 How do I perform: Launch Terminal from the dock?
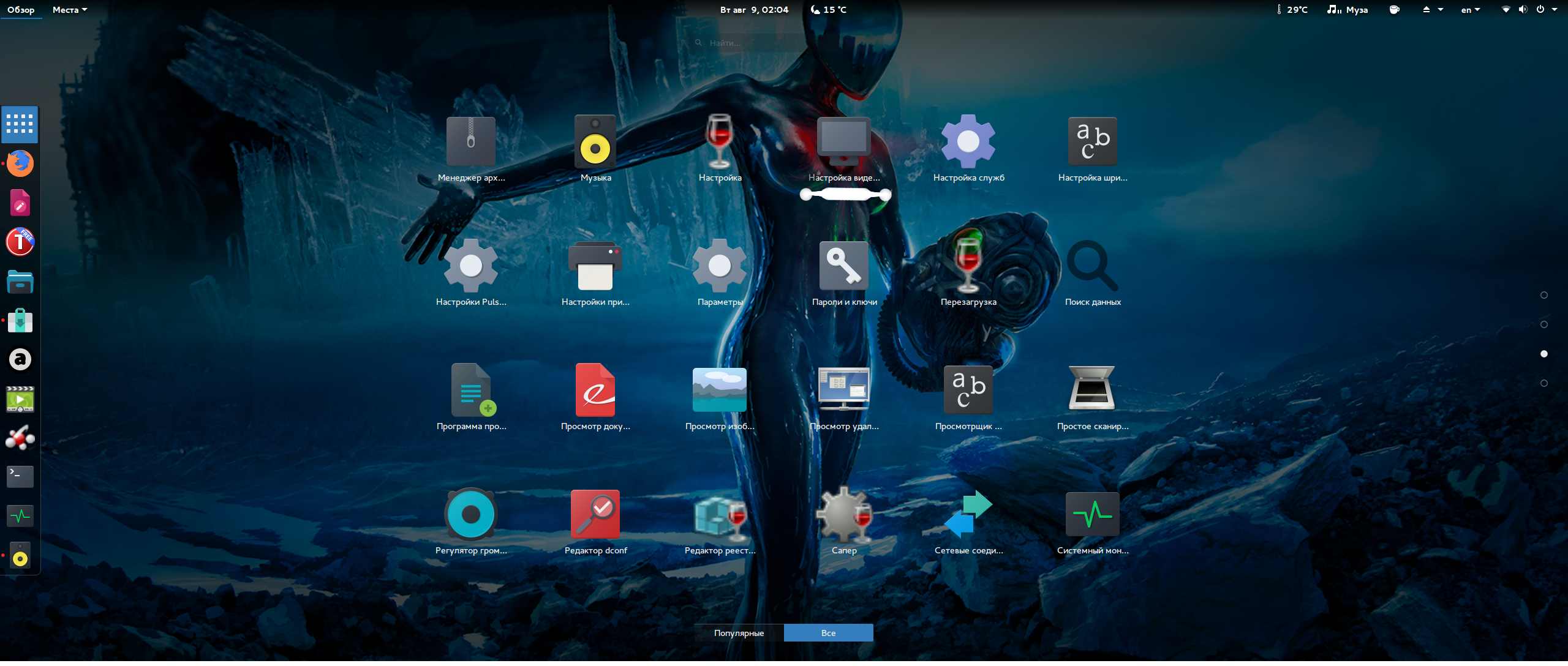pos(20,476)
